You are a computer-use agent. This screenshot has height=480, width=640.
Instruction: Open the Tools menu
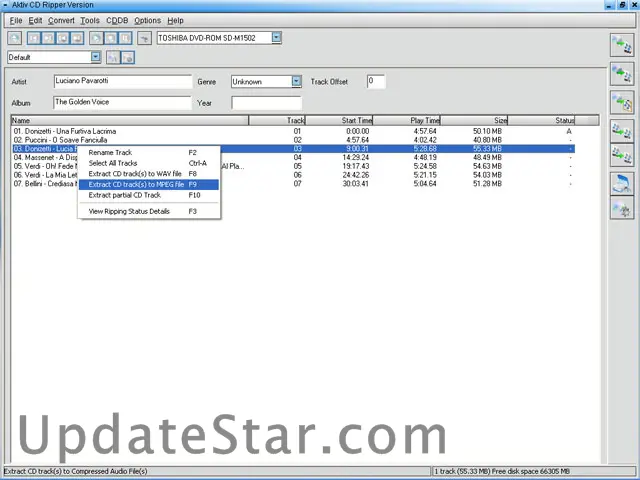[90, 20]
